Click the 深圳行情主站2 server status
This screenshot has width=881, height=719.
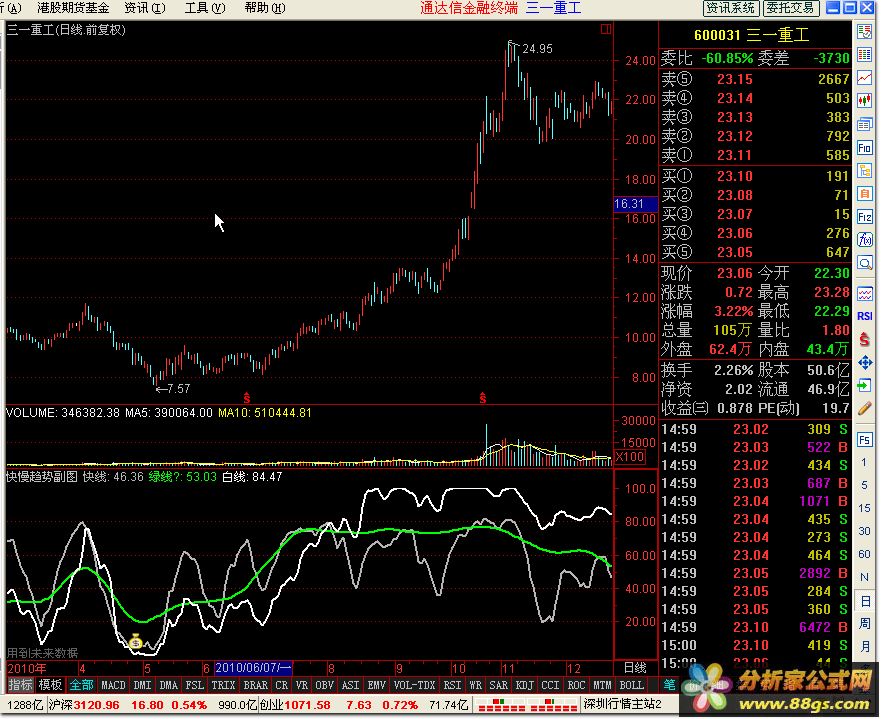pyautogui.click(x=623, y=704)
